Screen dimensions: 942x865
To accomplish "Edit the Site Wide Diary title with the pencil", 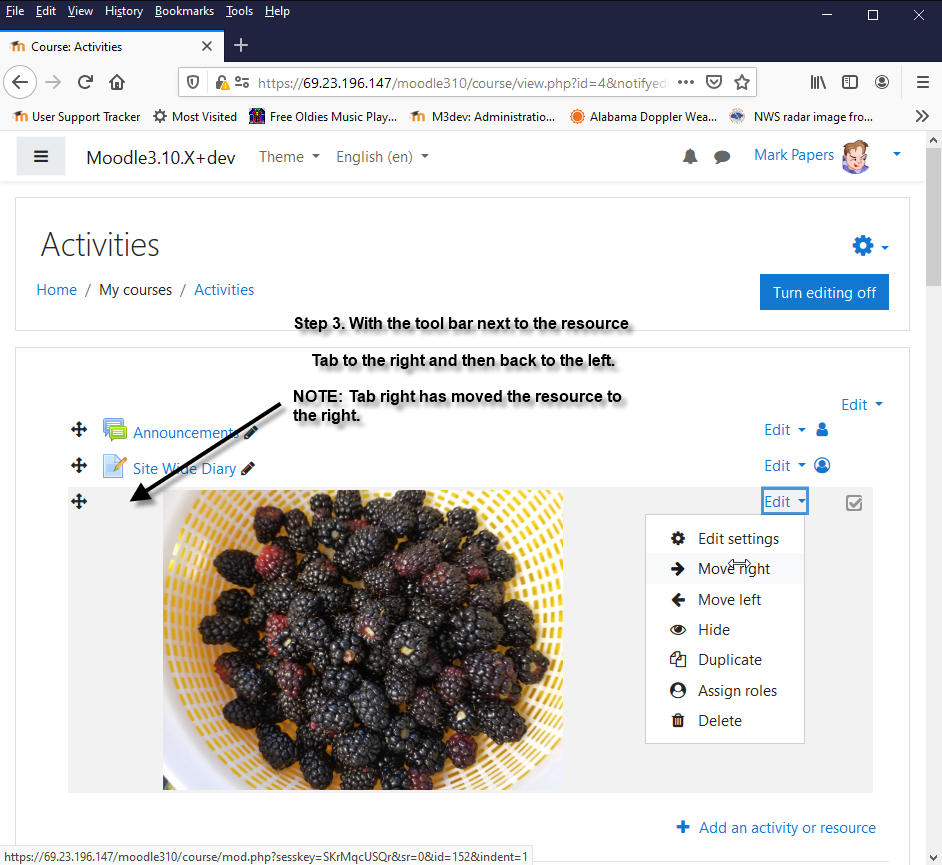I will [x=248, y=469].
